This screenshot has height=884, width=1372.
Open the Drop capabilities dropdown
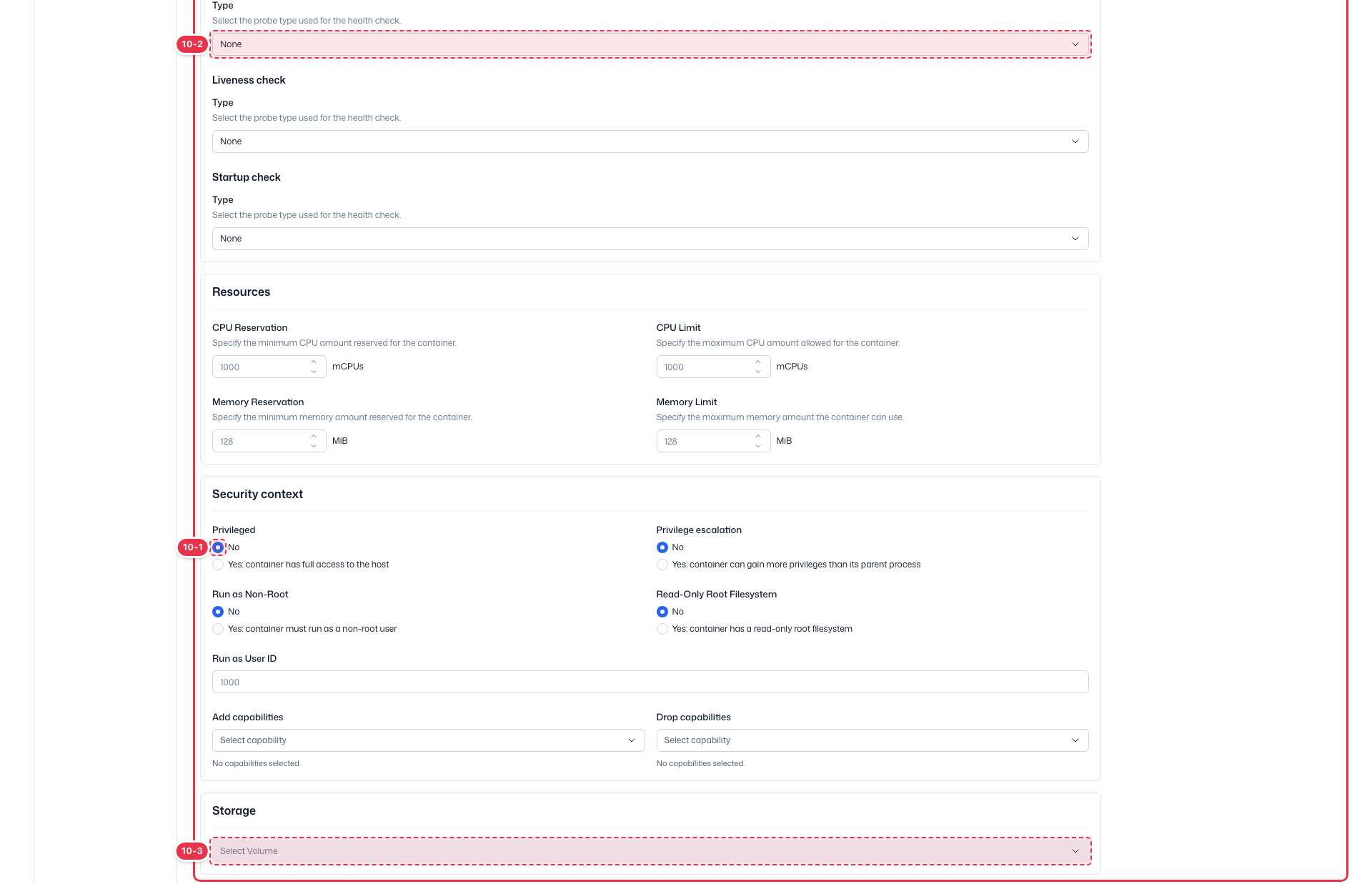click(873, 740)
